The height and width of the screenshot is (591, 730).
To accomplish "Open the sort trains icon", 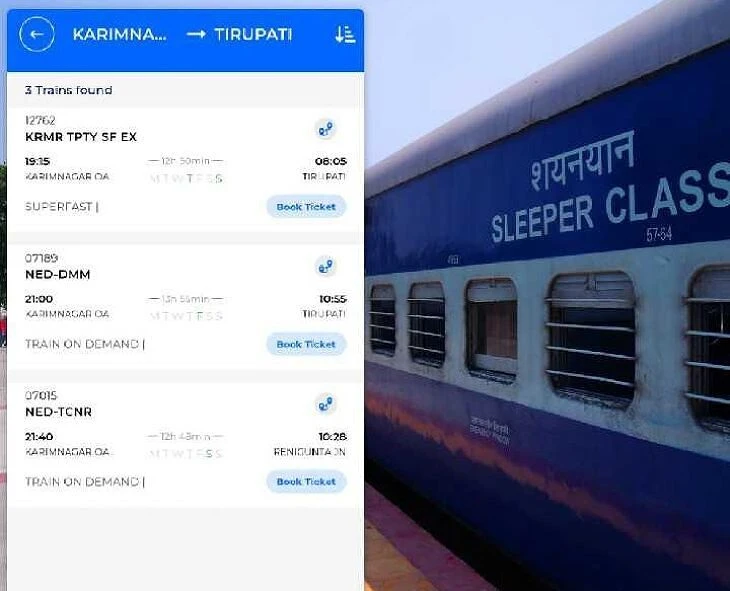I will point(345,34).
